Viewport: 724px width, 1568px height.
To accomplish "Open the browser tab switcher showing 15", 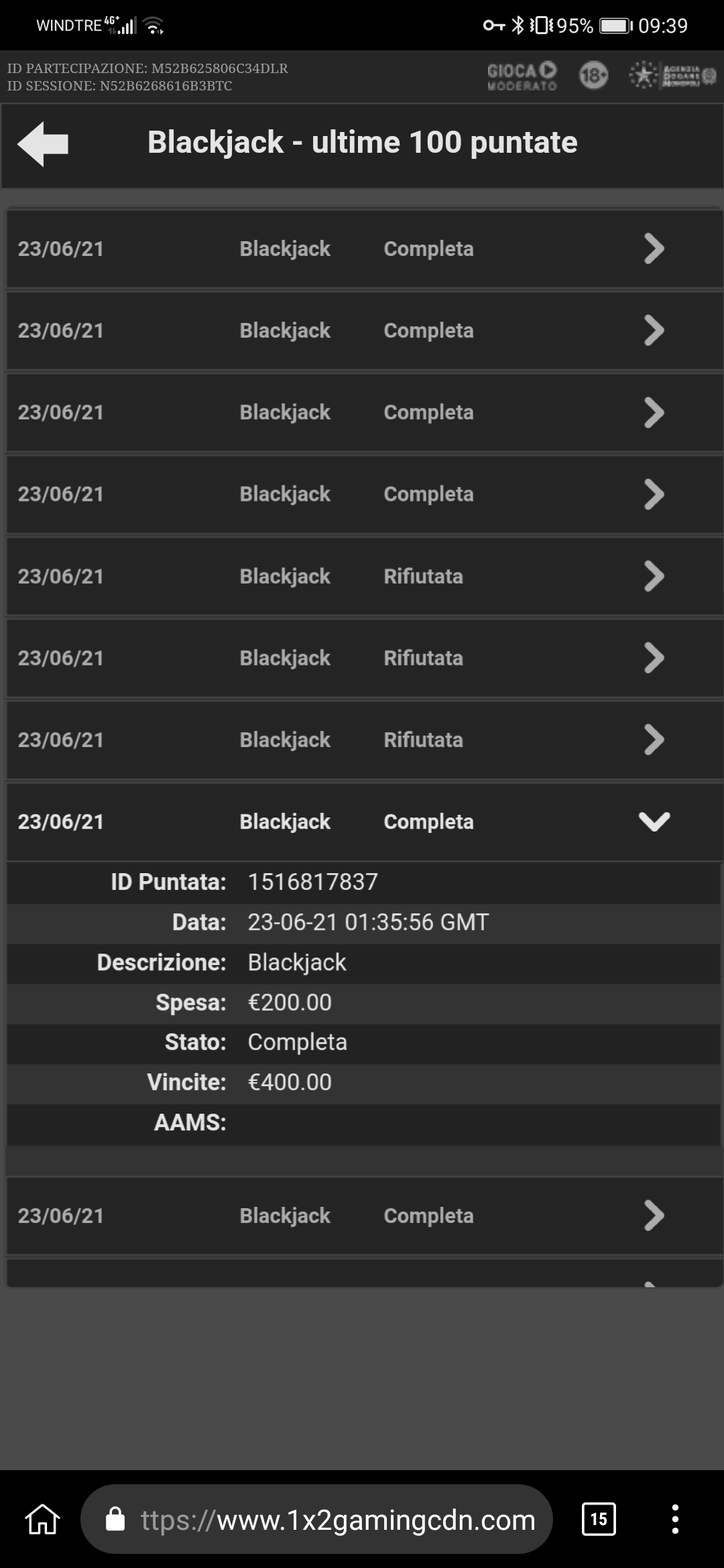I will pos(599,1518).
